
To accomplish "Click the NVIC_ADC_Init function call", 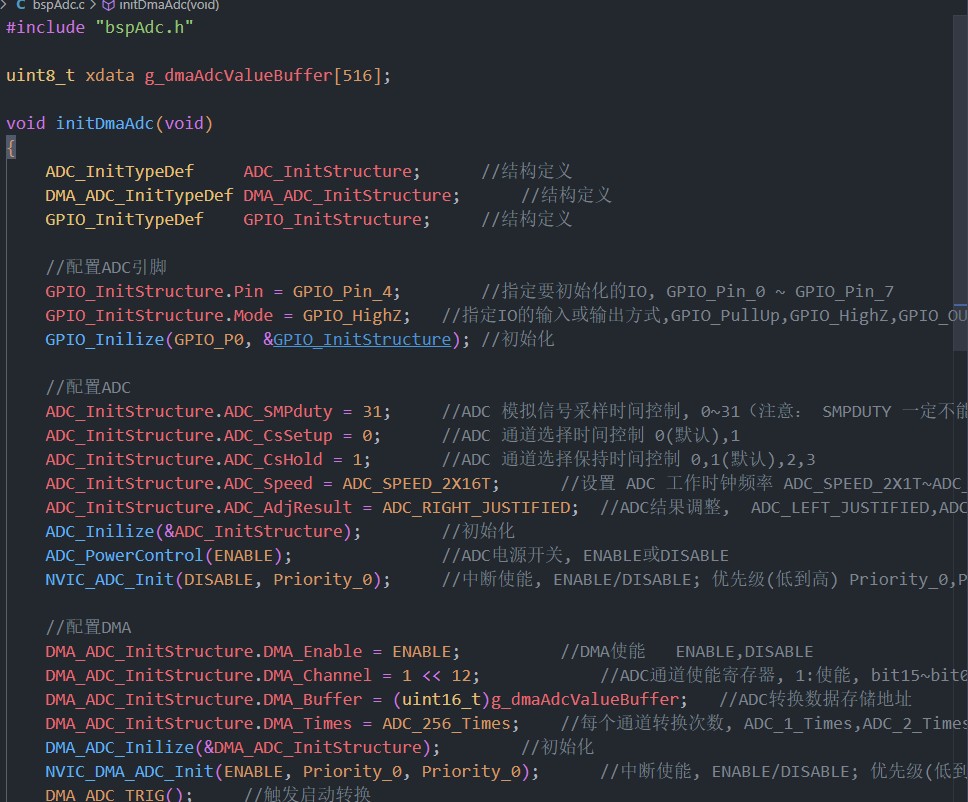I will point(109,580).
